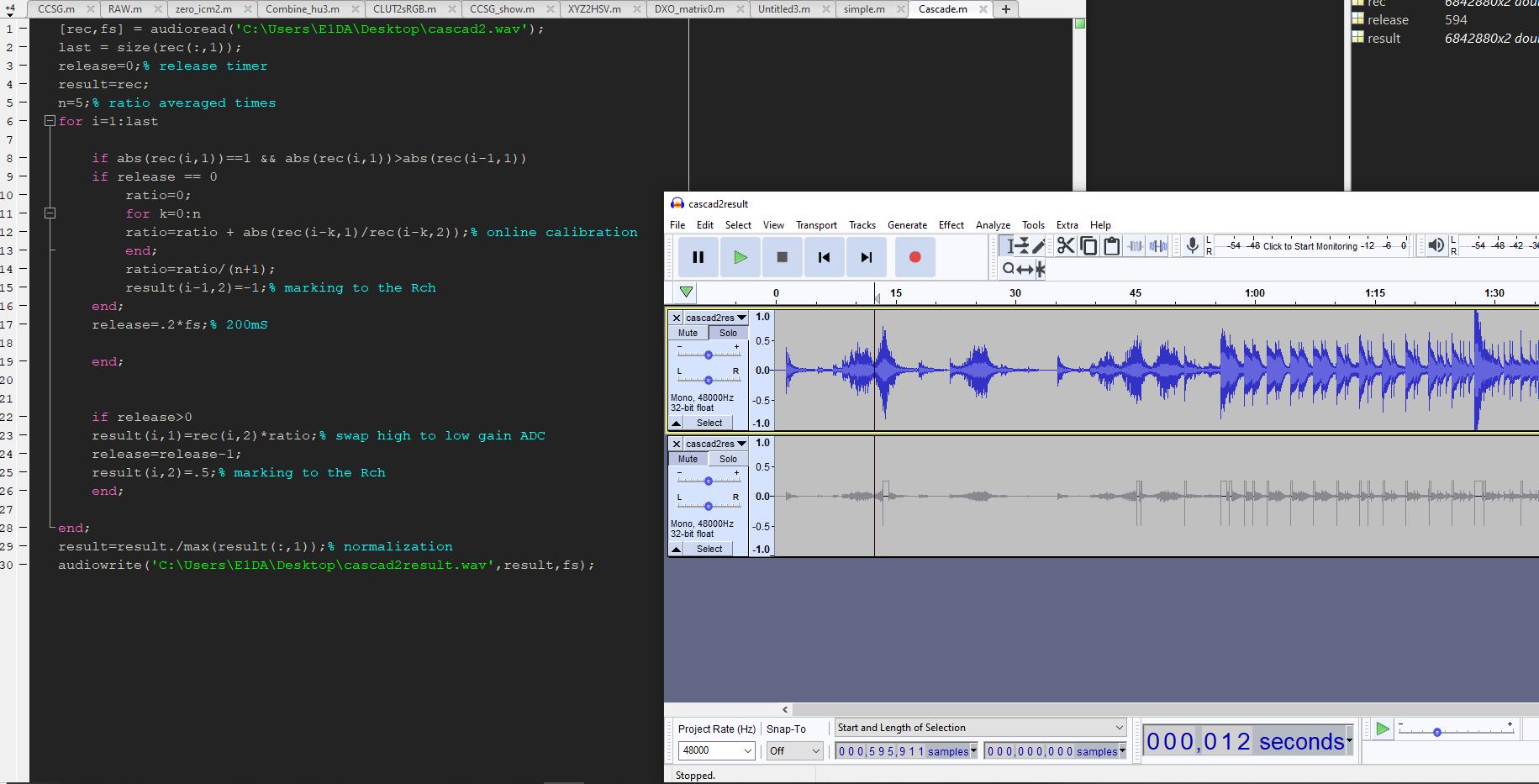1539x784 pixels.
Task: Open the seconds format dropdown on time display
Action: pos(1349,741)
